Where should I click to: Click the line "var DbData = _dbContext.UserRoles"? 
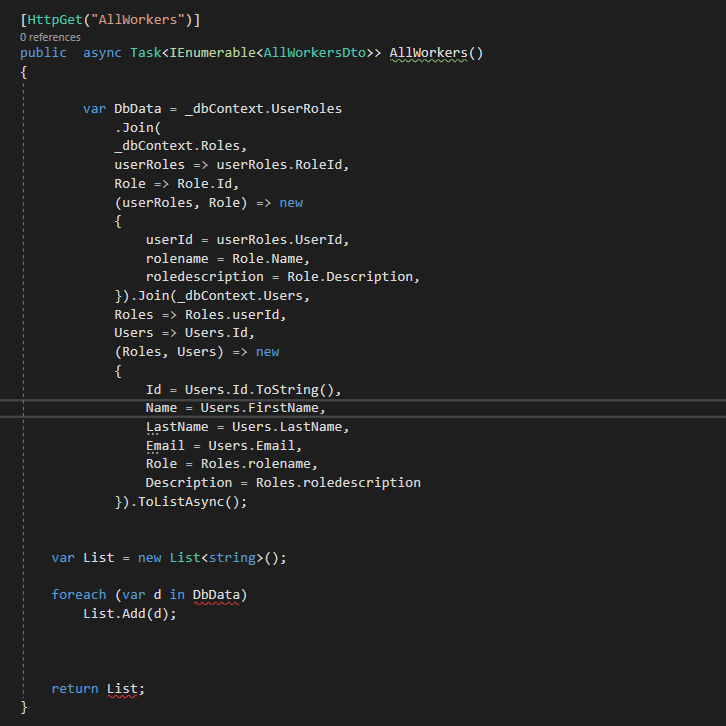click(213, 109)
